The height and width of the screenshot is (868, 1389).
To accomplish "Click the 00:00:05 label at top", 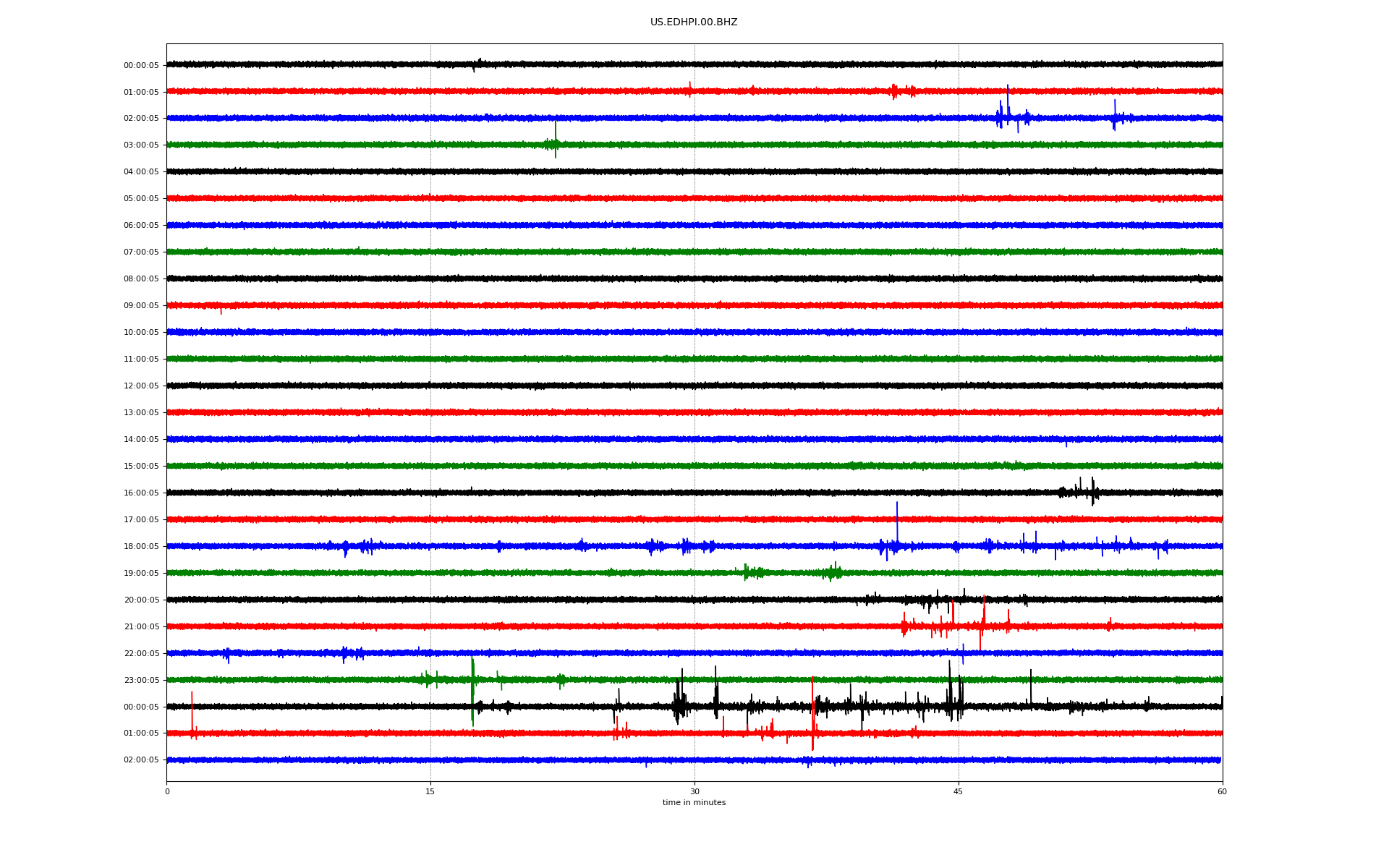I will pyautogui.click(x=141, y=66).
